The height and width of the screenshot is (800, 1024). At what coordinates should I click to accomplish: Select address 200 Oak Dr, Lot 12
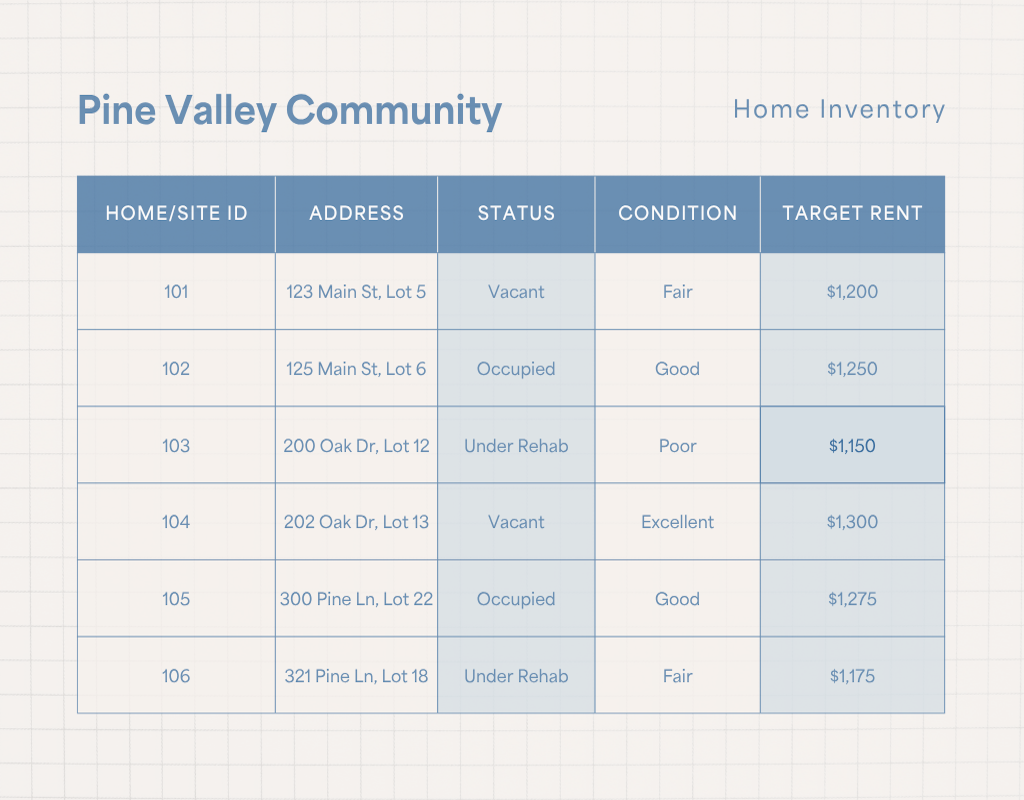point(357,445)
